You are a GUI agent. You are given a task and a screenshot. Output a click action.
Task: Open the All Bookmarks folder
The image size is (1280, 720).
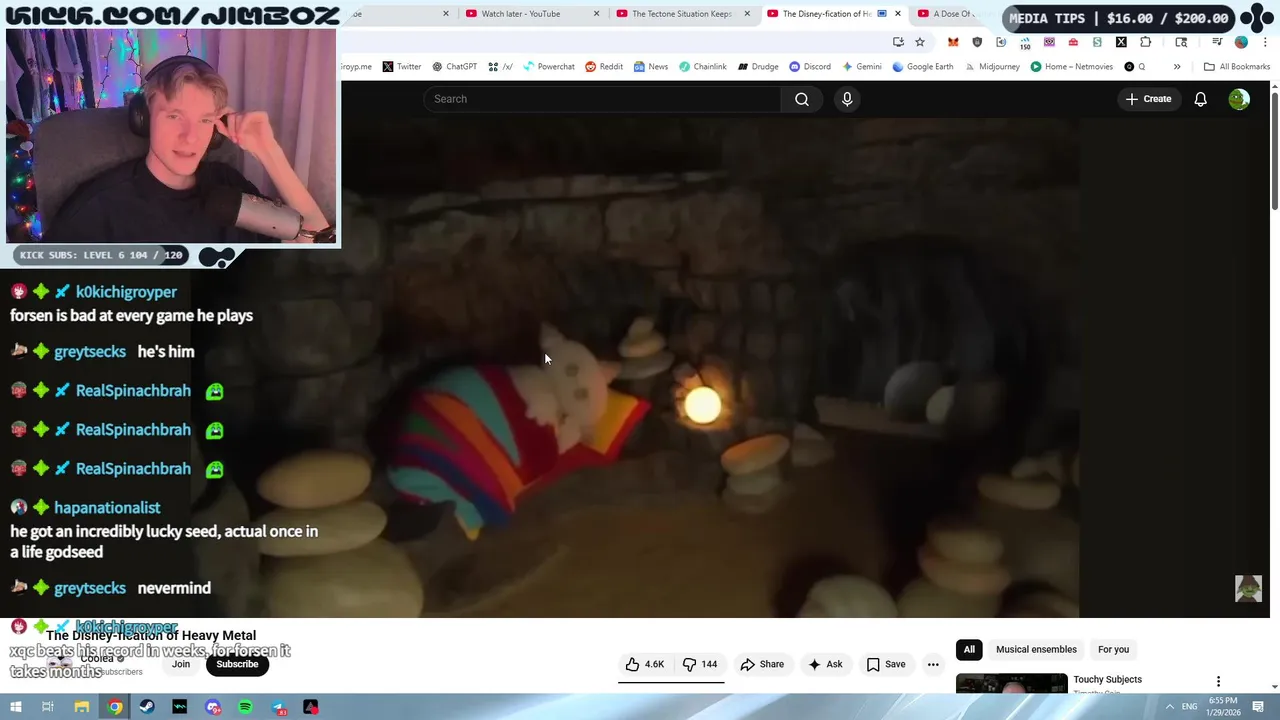pyautogui.click(x=1237, y=67)
